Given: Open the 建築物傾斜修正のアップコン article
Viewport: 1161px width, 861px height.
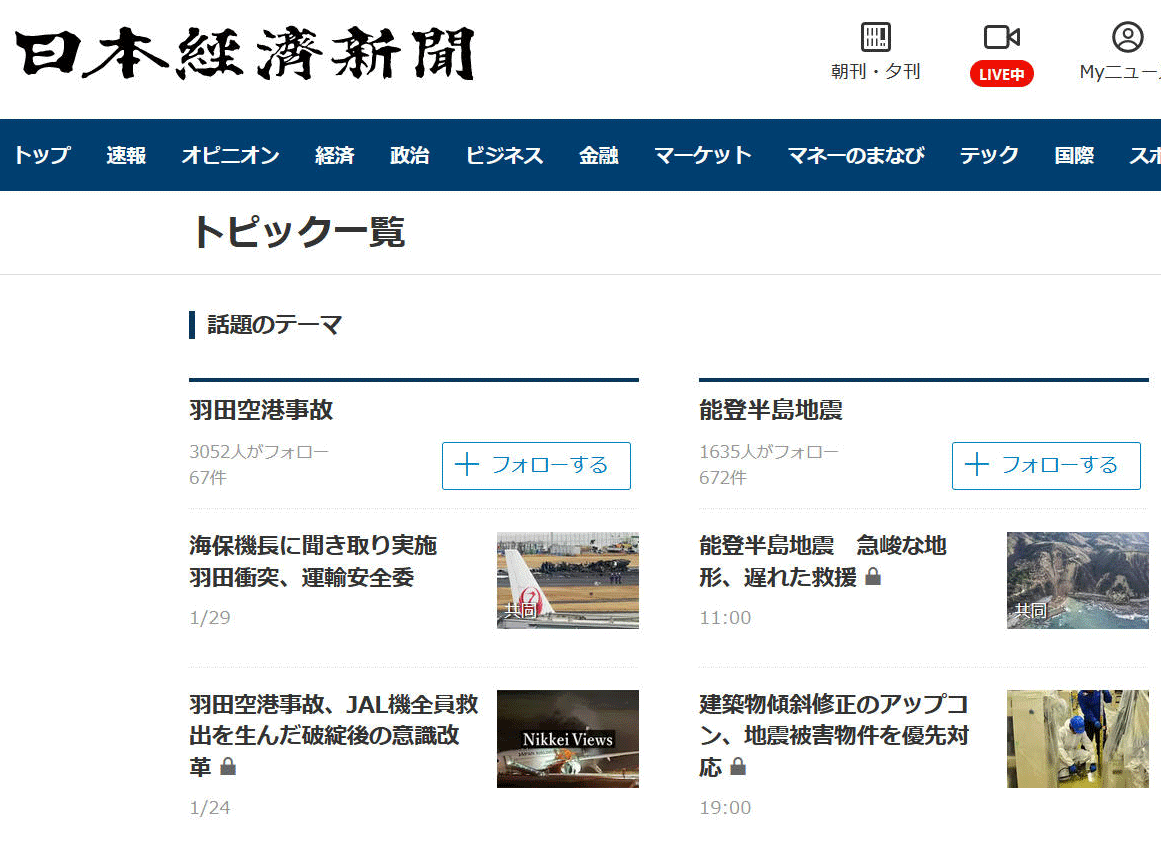Looking at the screenshot, I should (834, 735).
